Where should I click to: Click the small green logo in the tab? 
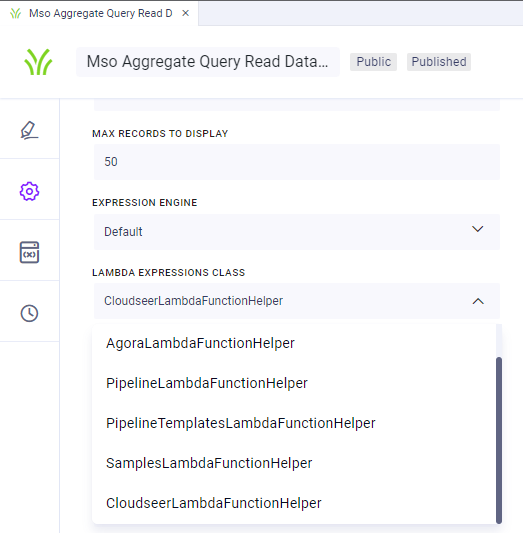(x=15, y=13)
